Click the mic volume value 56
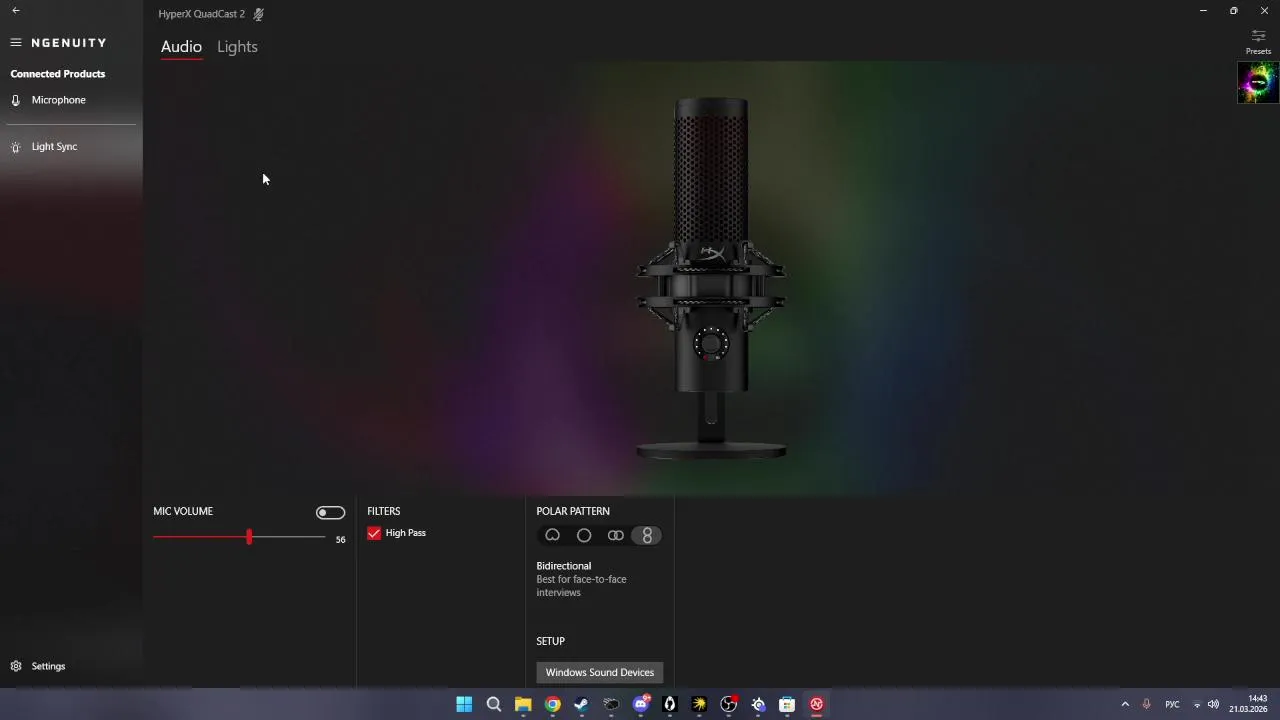 [340, 540]
